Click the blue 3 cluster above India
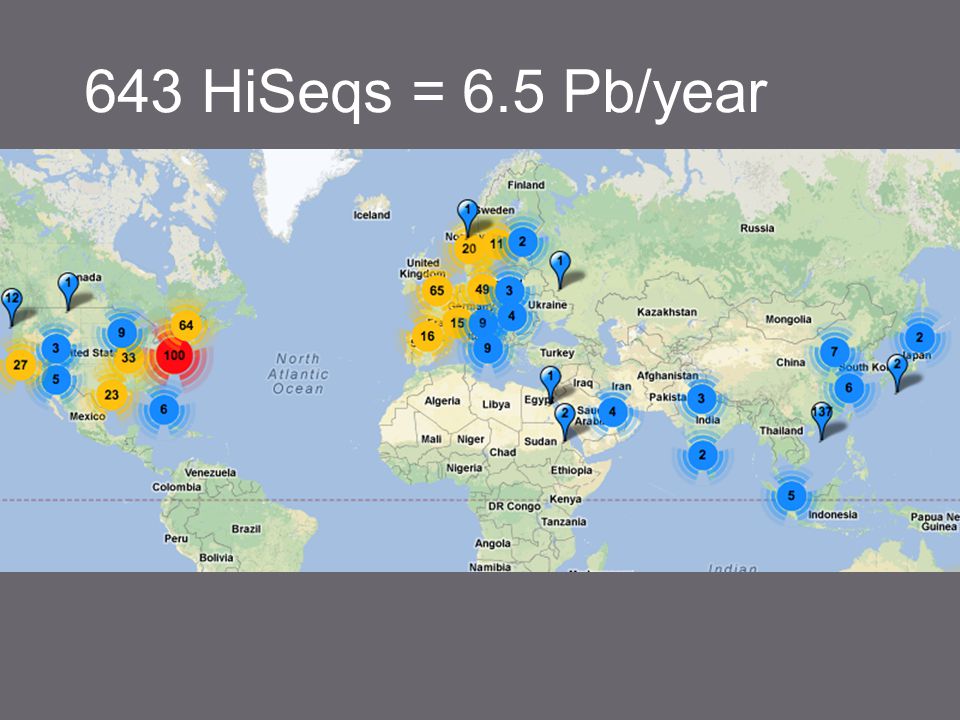 (702, 399)
